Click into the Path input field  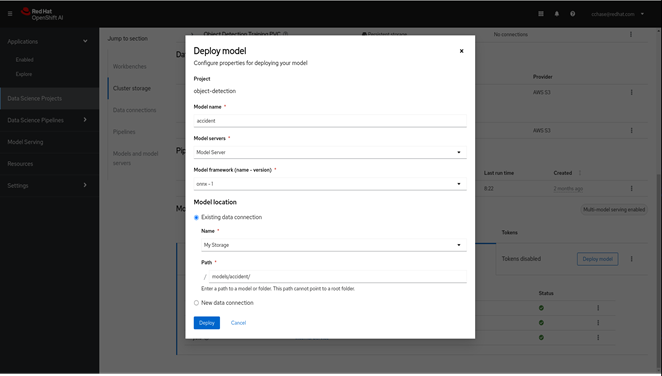[x=338, y=276]
